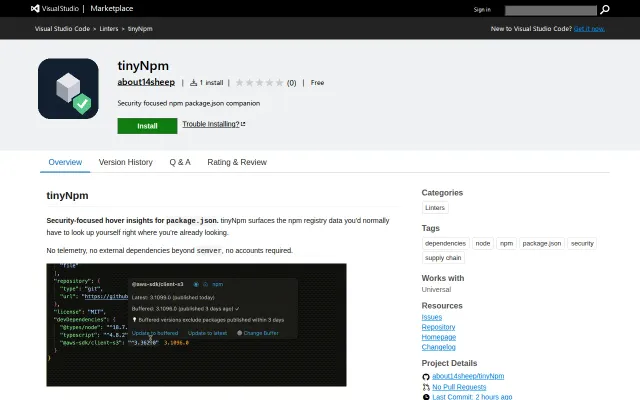The image size is (640, 400).
Task: Open the Q & A tab
Action: point(180,162)
